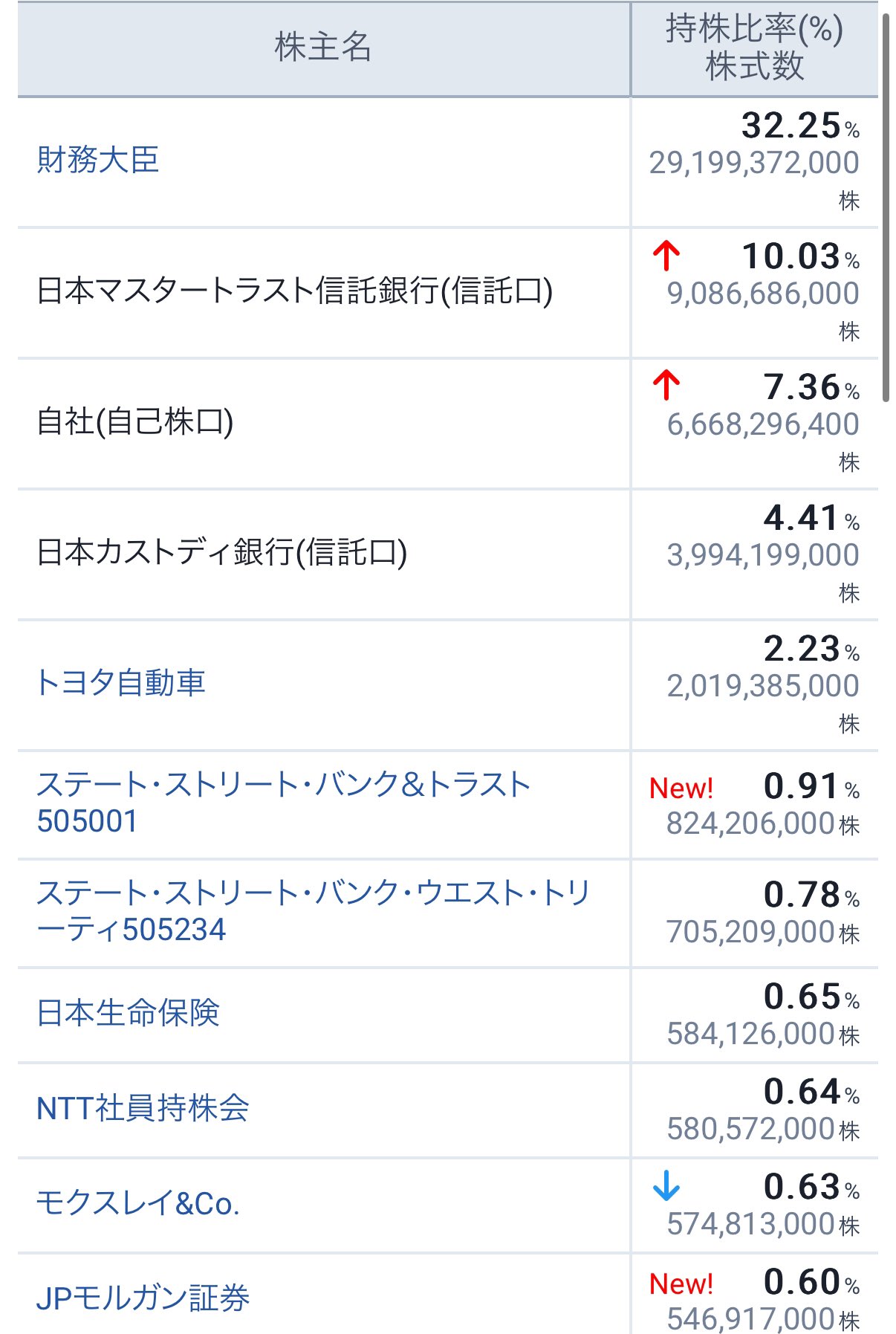The image size is (896, 1334).
Task: Open the モクスレイ&Co. shareholder link
Action: pos(138,1203)
